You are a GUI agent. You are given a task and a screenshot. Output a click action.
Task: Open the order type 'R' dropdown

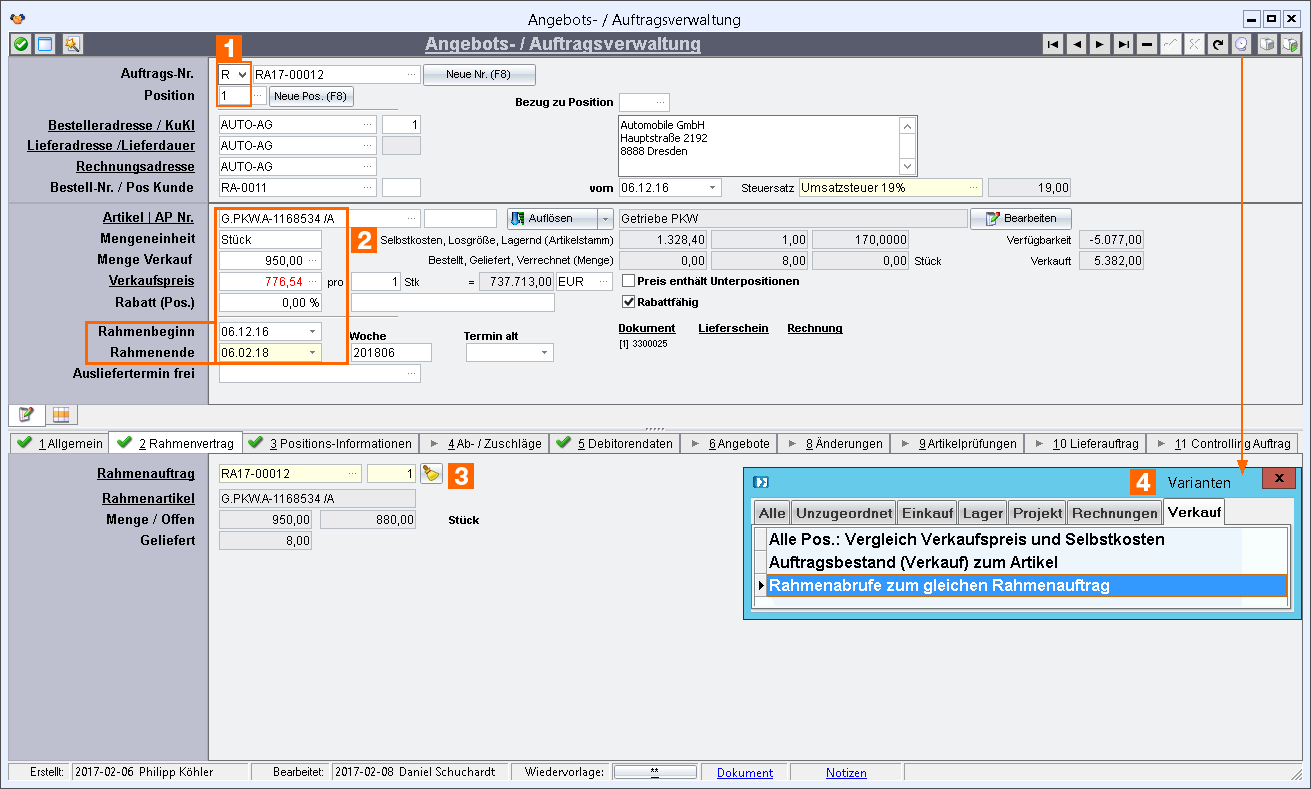242,74
